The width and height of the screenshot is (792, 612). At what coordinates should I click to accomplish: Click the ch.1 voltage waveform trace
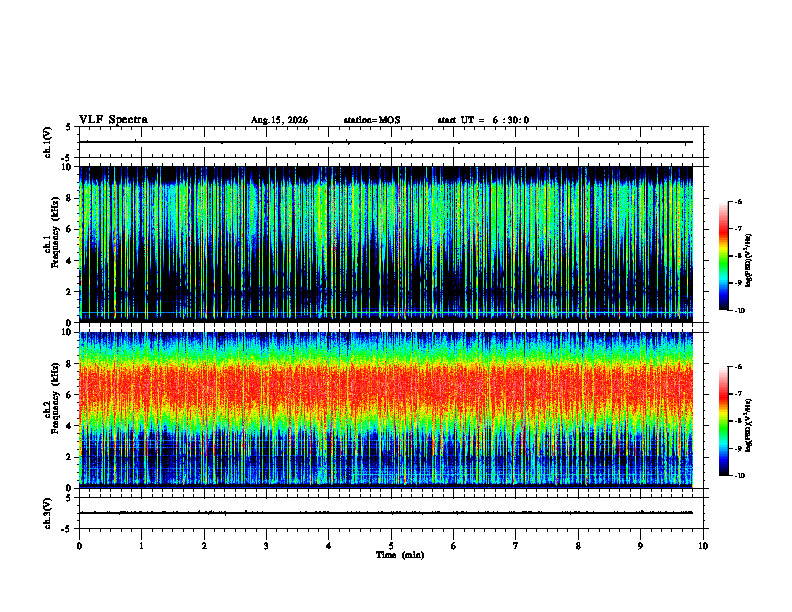tap(386, 142)
